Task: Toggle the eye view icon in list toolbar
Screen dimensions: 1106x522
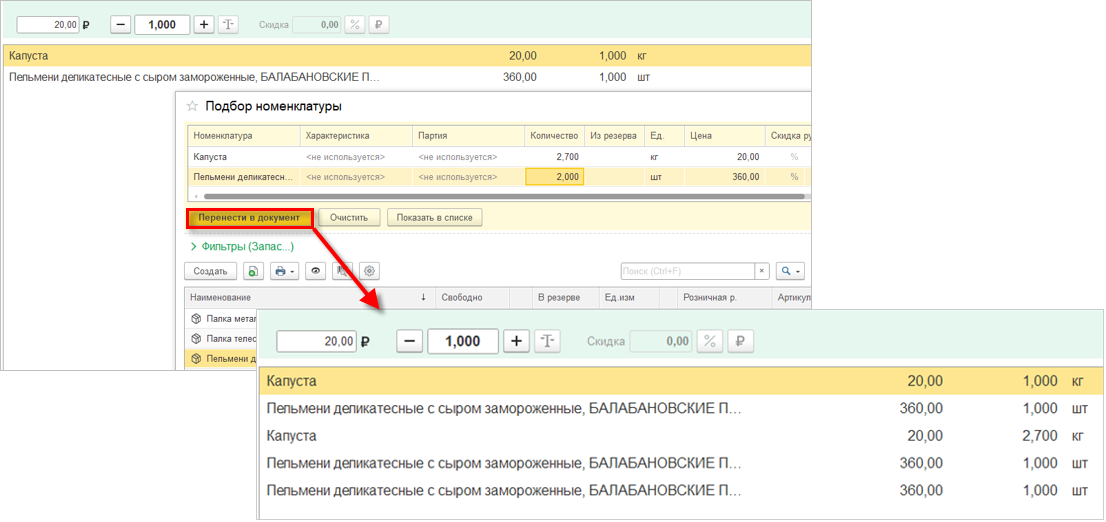Action: pyautogui.click(x=316, y=271)
